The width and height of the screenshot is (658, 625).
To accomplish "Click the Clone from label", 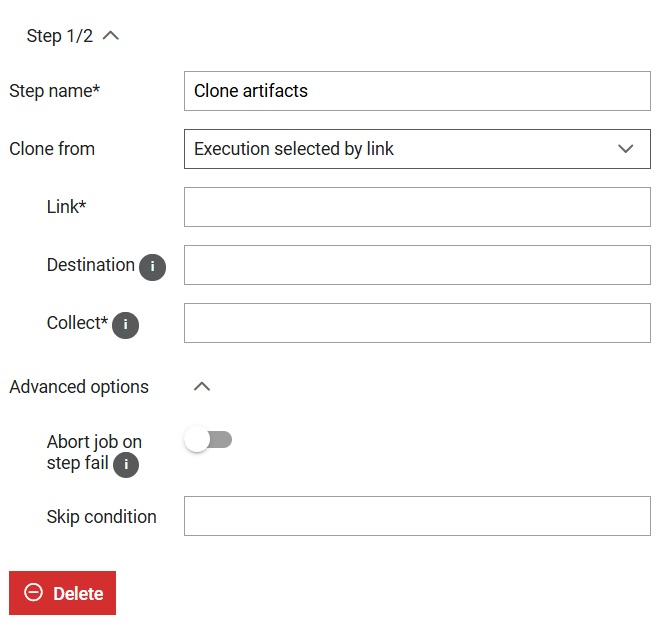I will tap(52, 149).
